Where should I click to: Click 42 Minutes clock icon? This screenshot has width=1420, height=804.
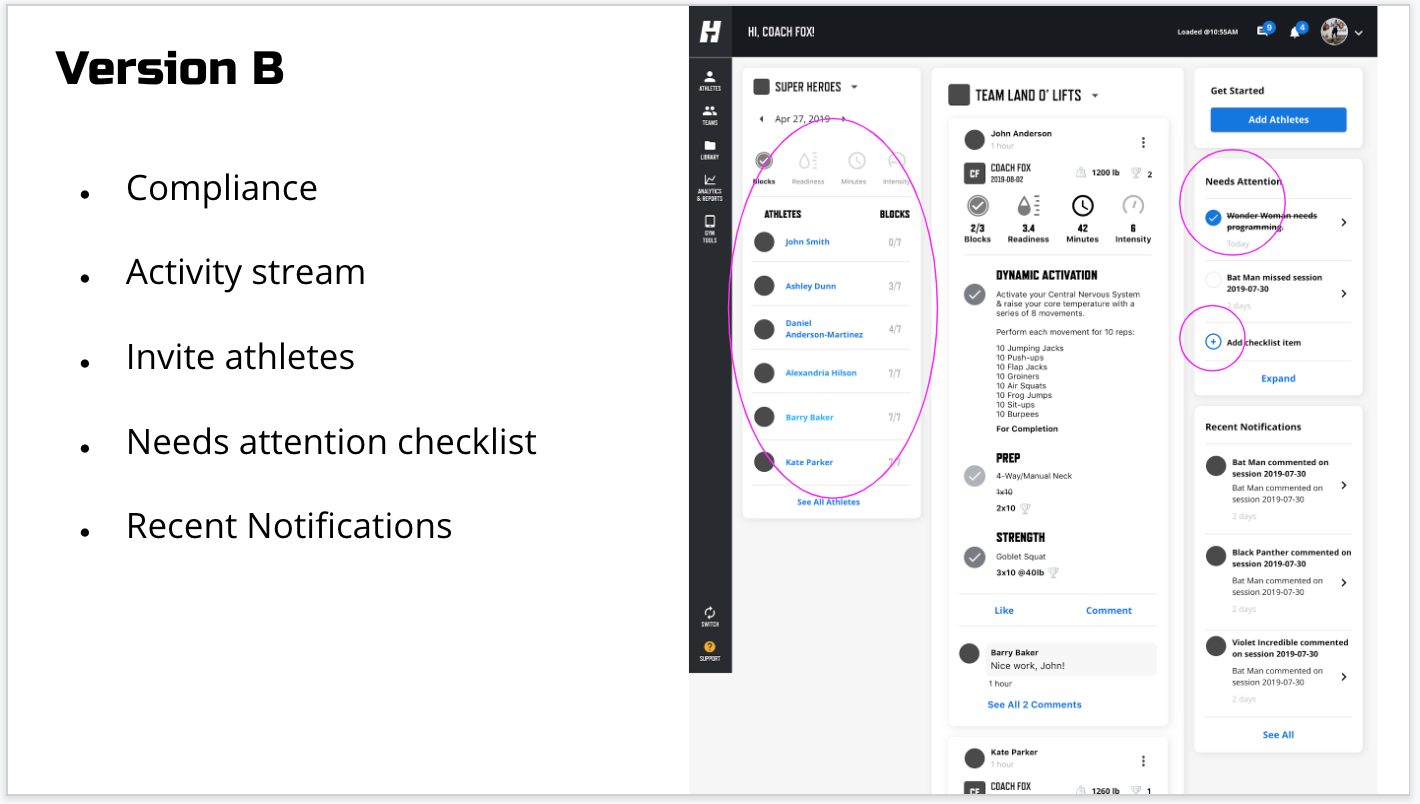click(x=1082, y=206)
